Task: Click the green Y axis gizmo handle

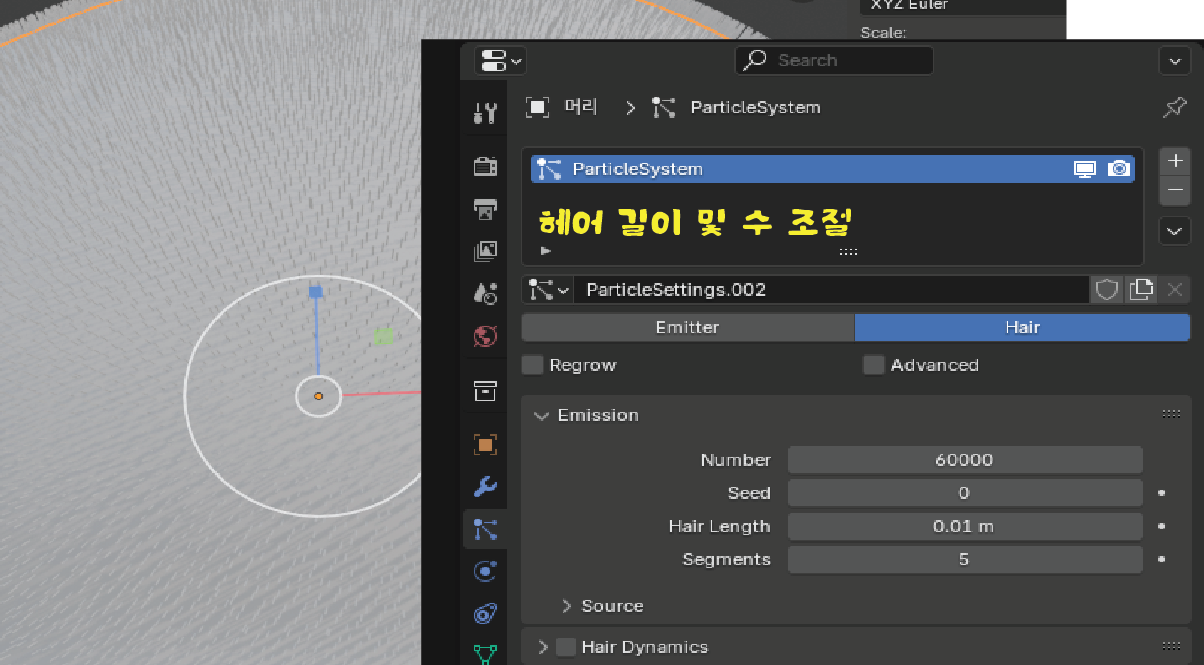Action: [x=383, y=335]
